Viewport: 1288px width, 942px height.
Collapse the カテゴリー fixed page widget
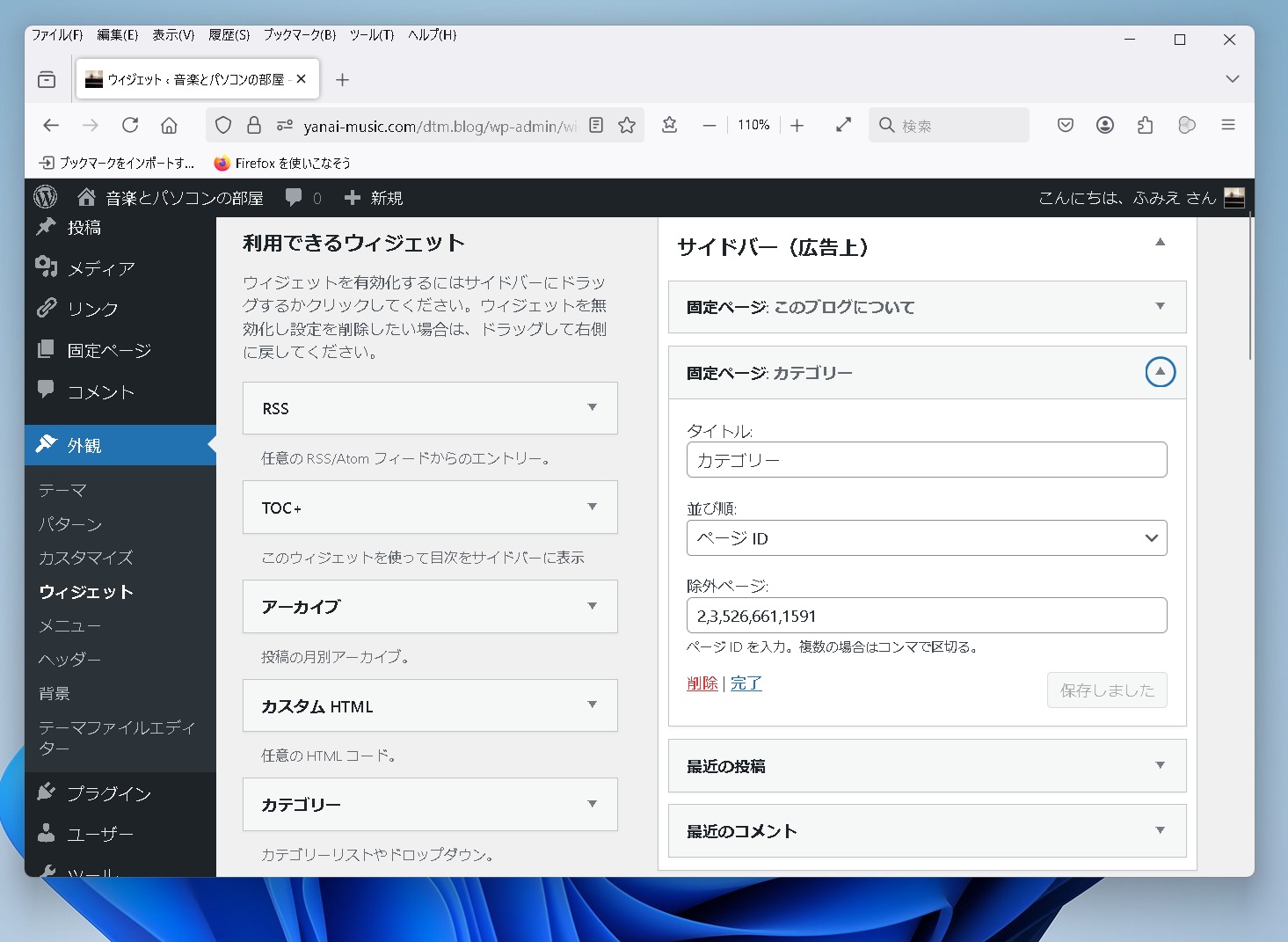[x=1160, y=372]
